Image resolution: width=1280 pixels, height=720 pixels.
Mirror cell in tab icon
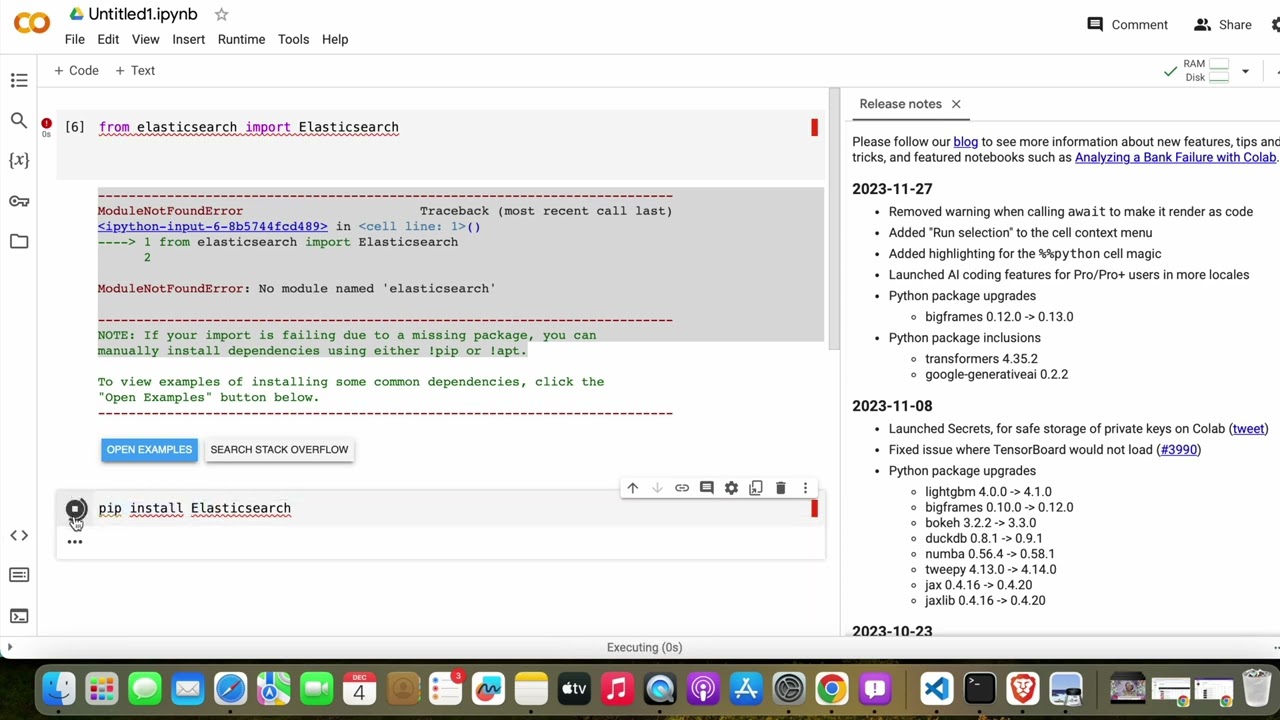756,488
